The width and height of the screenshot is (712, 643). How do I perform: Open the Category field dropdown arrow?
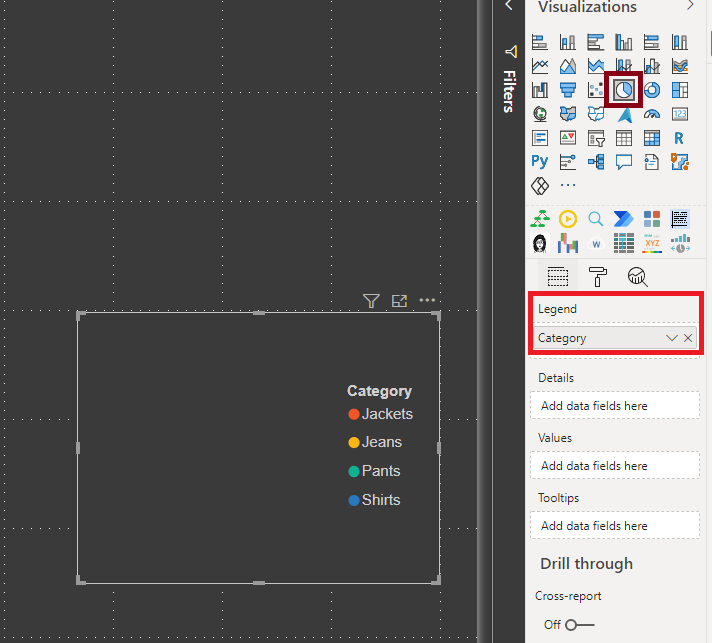click(672, 338)
